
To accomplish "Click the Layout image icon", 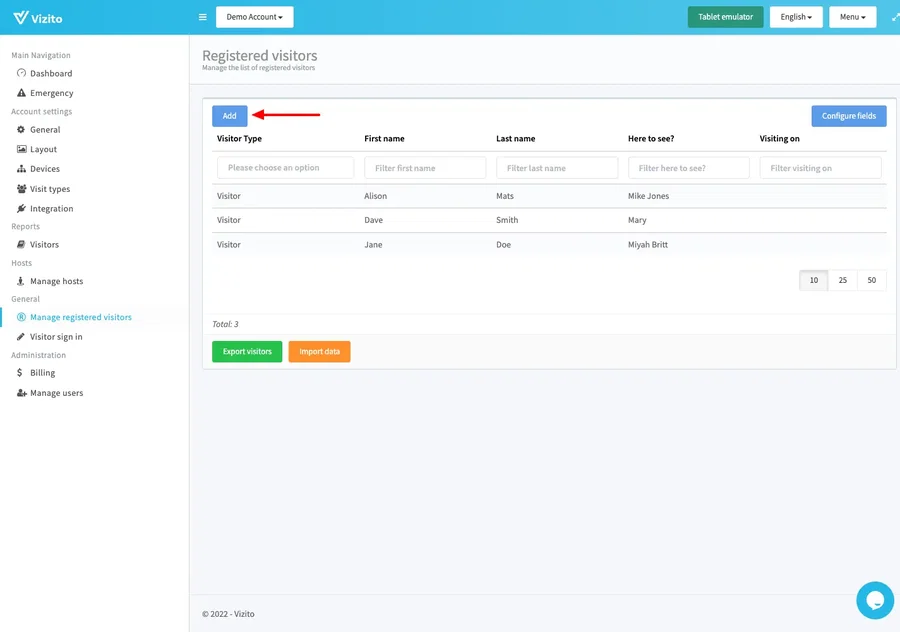I will pyautogui.click(x=21, y=149).
